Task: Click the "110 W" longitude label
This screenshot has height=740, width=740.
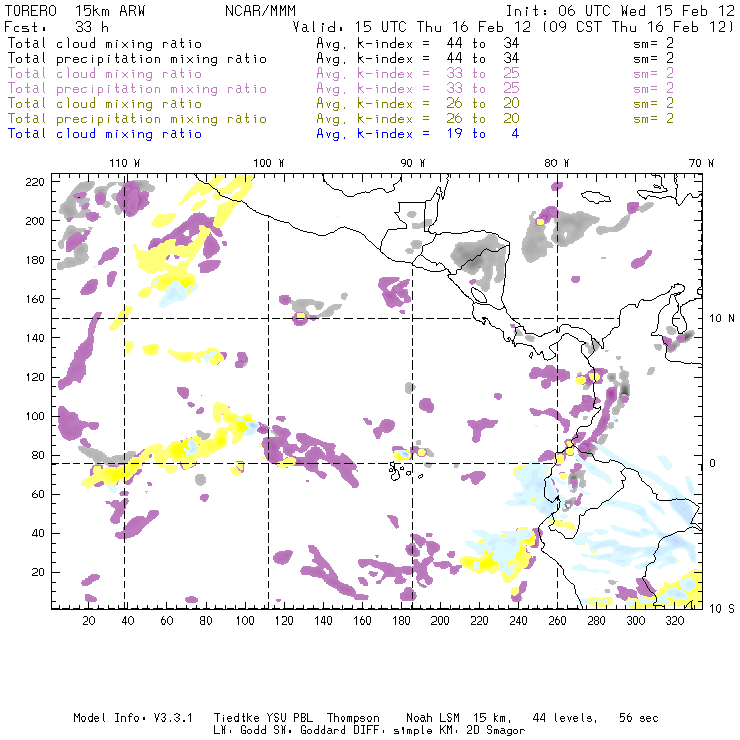Action: click(125, 163)
